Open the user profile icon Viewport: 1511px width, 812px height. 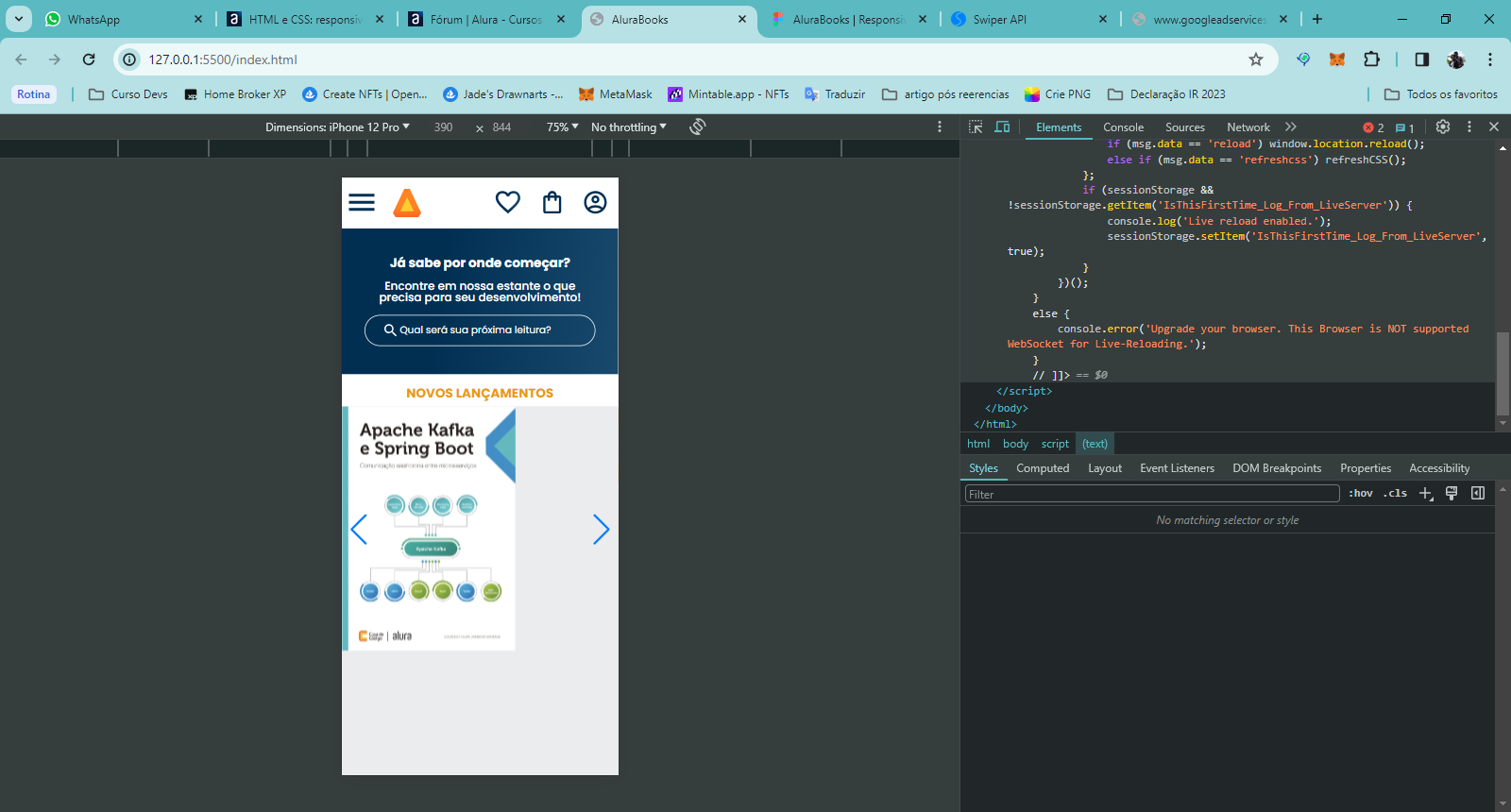[x=595, y=202]
